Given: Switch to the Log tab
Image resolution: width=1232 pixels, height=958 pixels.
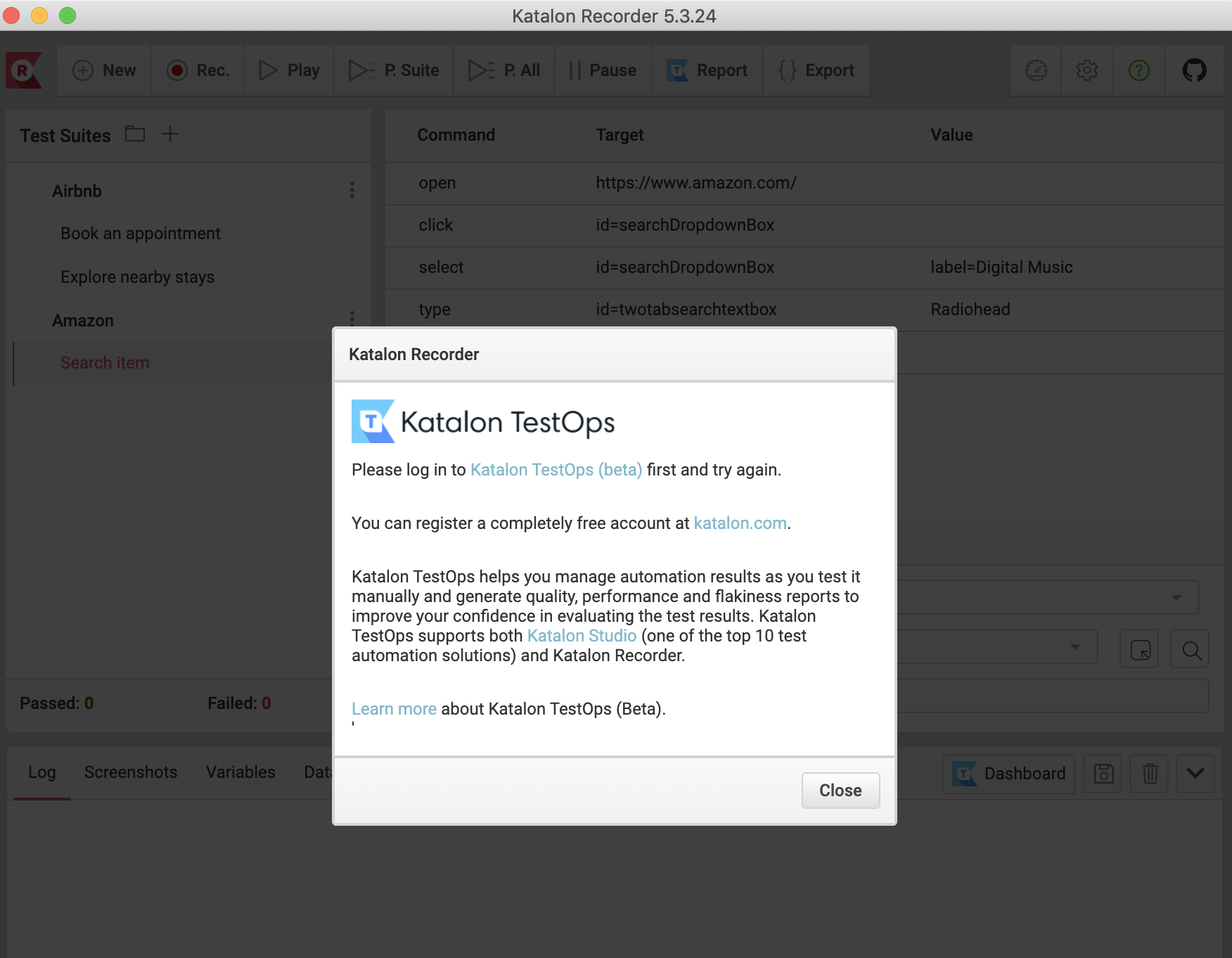Looking at the screenshot, I should (42, 772).
